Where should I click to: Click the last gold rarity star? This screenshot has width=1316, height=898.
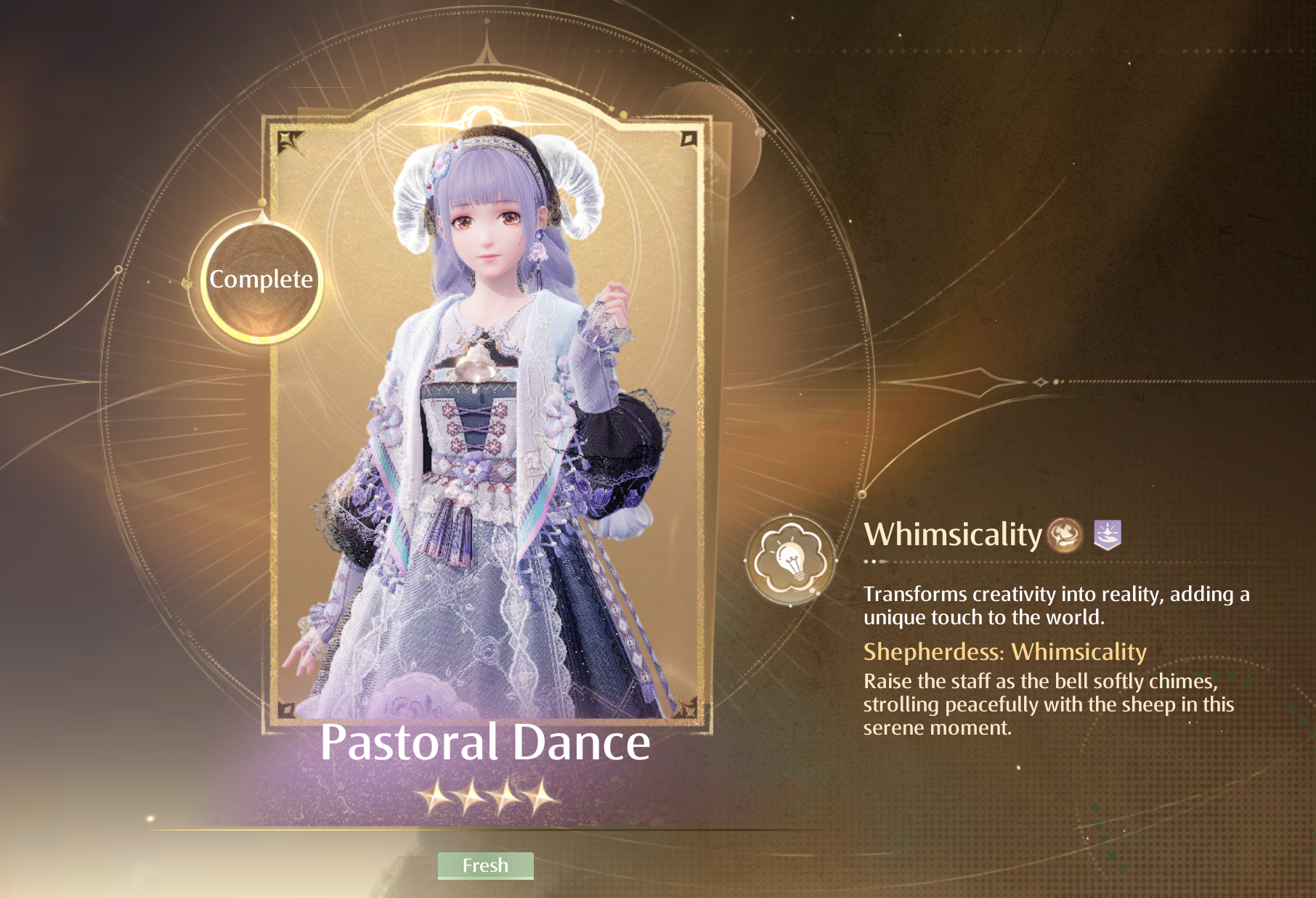pyautogui.click(x=541, y=797)
